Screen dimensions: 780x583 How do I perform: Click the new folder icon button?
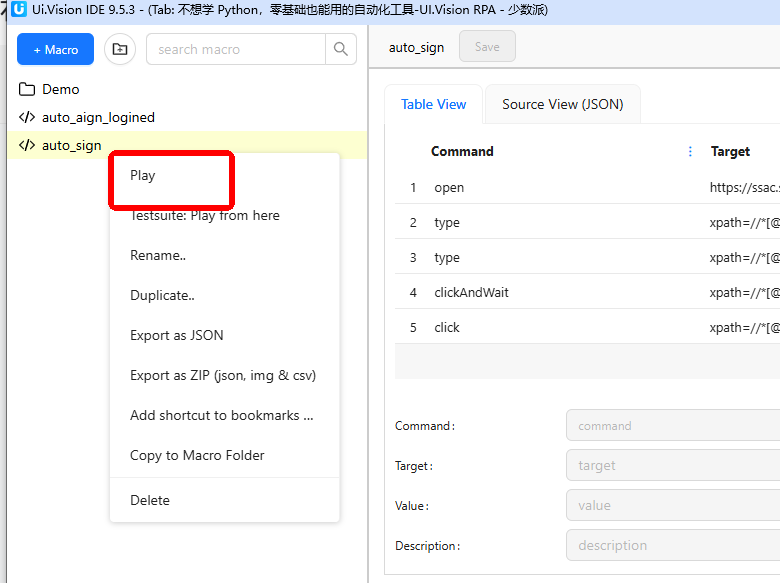[120, 49]
